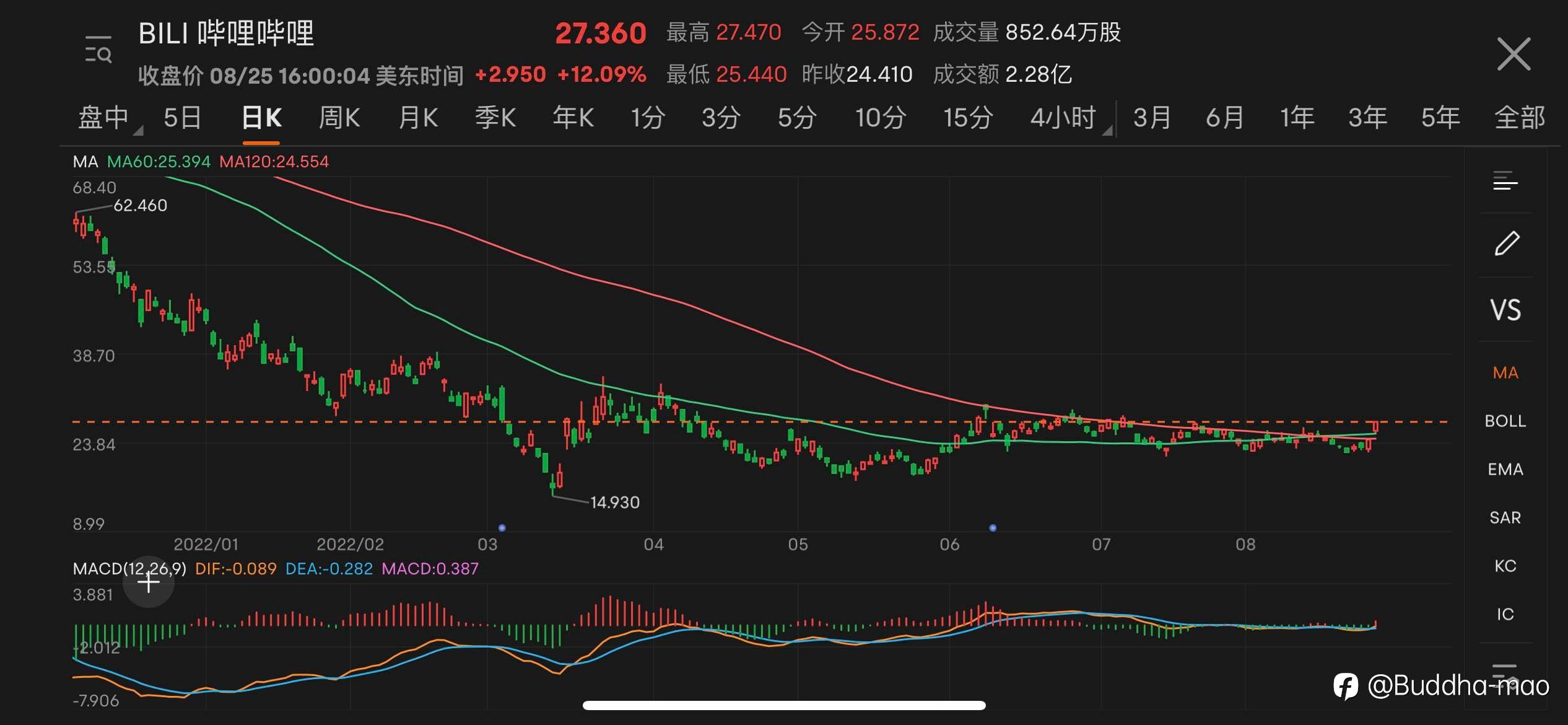This screenshot has width=1568, height=725.
Task: Select the 月K chart tab
Action: tap(418, 118)
